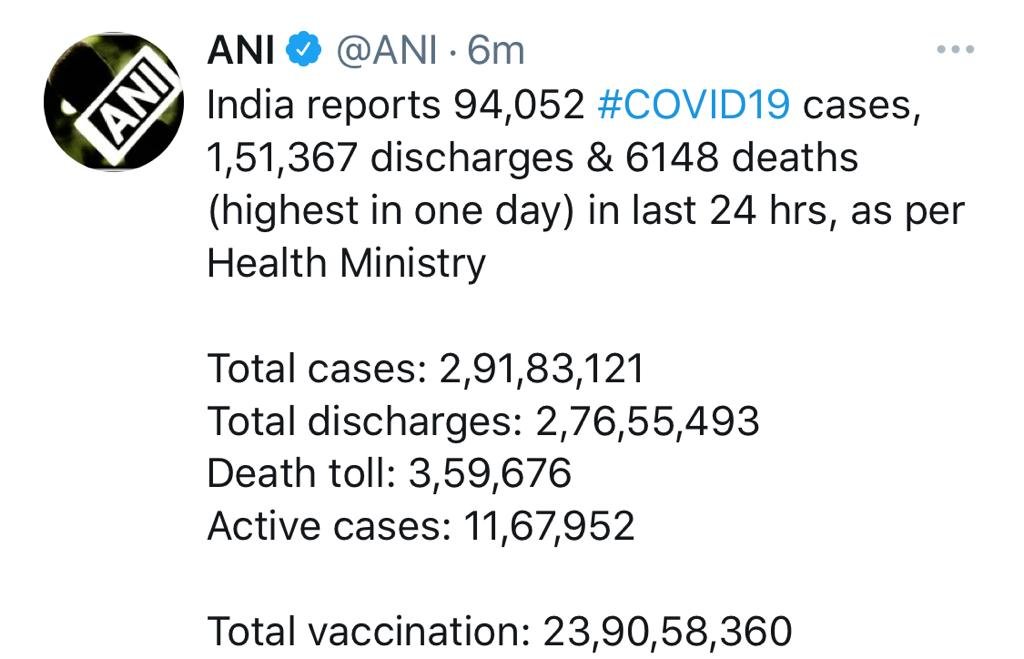Image resolution: width=1024 pixels, height=659 pixels.
Task: Open the ANI display name profile
Action: pyautogui.click(x=241, y=50)
